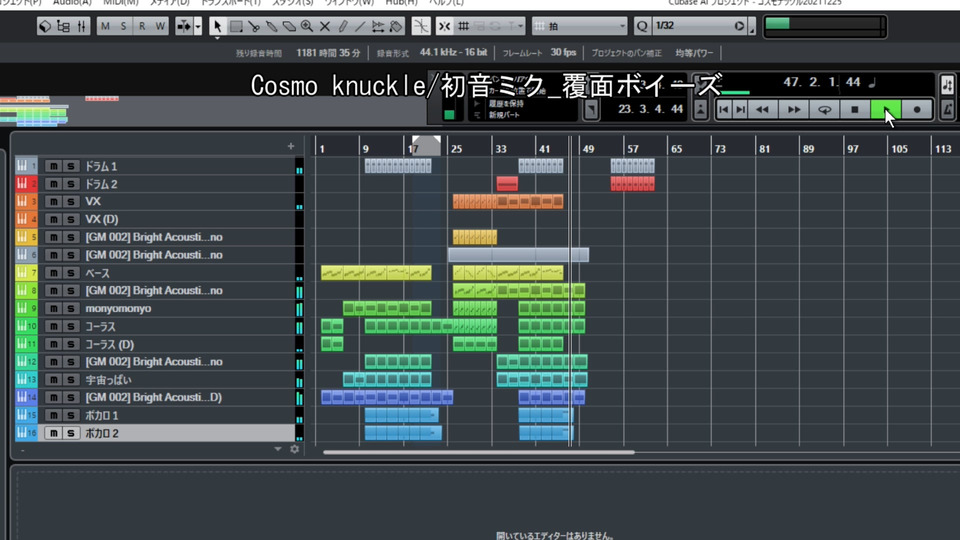Select the Line tool
960x540 pixels.
(360, 26)
